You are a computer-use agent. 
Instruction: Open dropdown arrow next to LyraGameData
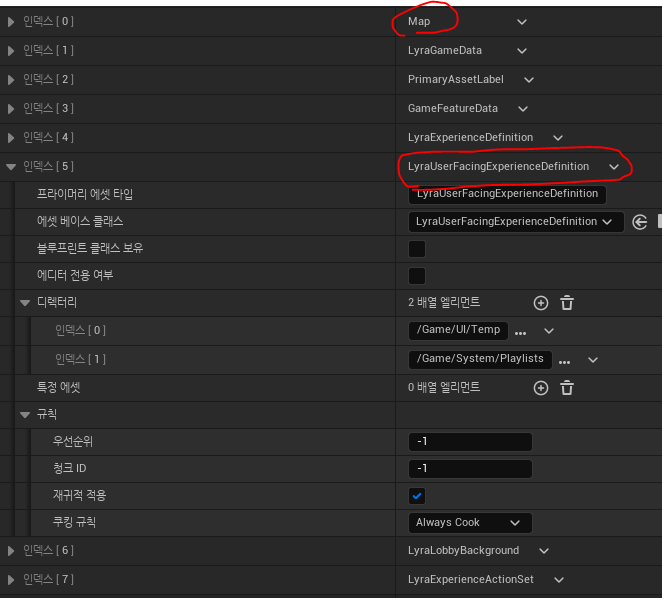click(x=522, y=51)
